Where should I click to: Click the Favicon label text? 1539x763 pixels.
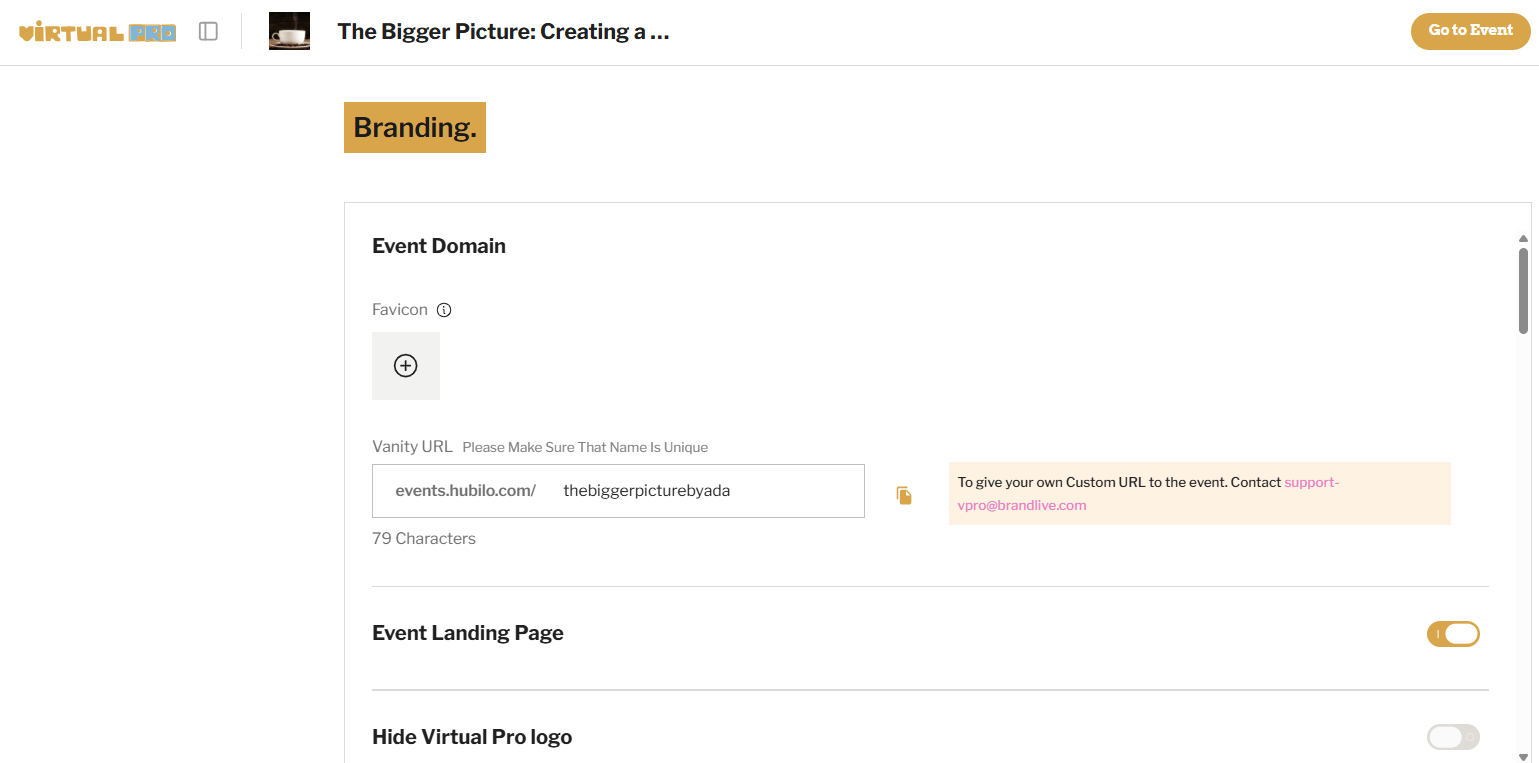click(x=400, y=310)
